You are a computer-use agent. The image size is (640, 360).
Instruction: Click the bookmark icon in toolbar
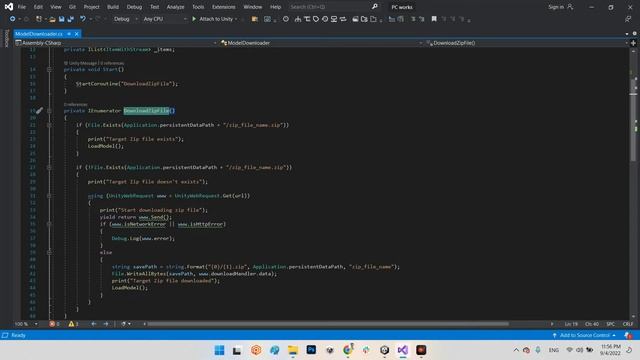pyautogui.click(x=434, y=19)
